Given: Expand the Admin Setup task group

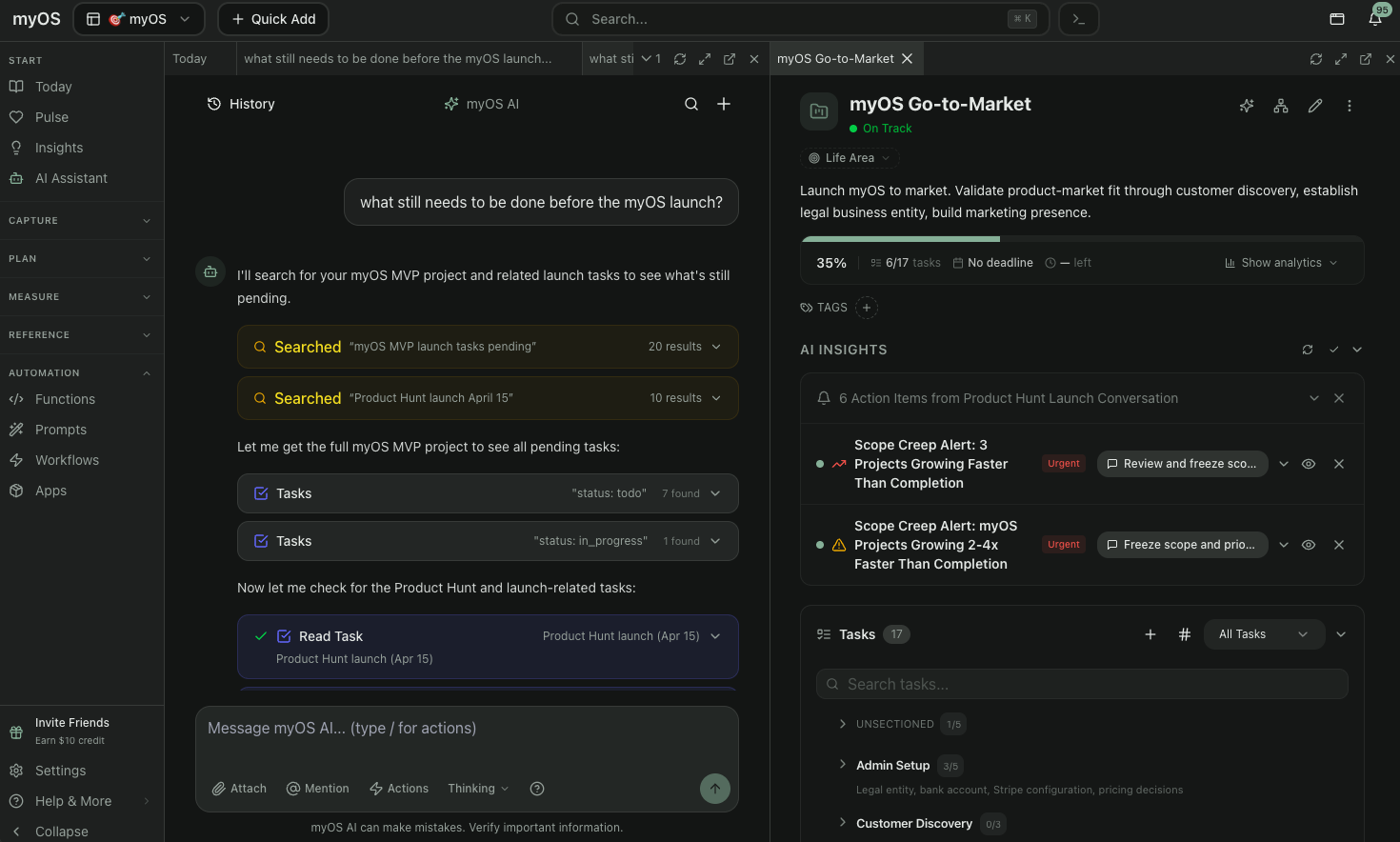Looking at the screenshot, I should point(842,765).
